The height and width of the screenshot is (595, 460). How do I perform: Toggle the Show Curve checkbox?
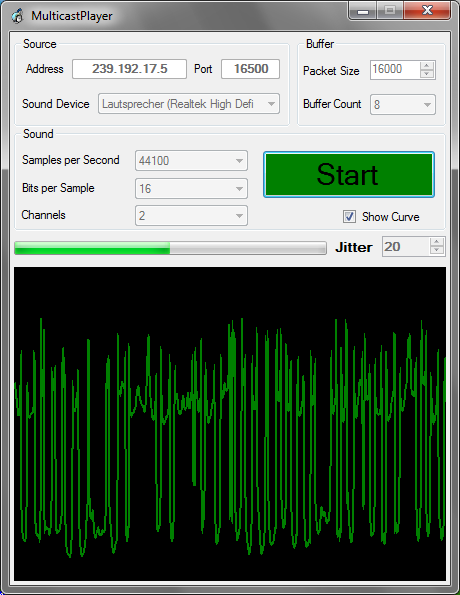(x=349, y=217)
